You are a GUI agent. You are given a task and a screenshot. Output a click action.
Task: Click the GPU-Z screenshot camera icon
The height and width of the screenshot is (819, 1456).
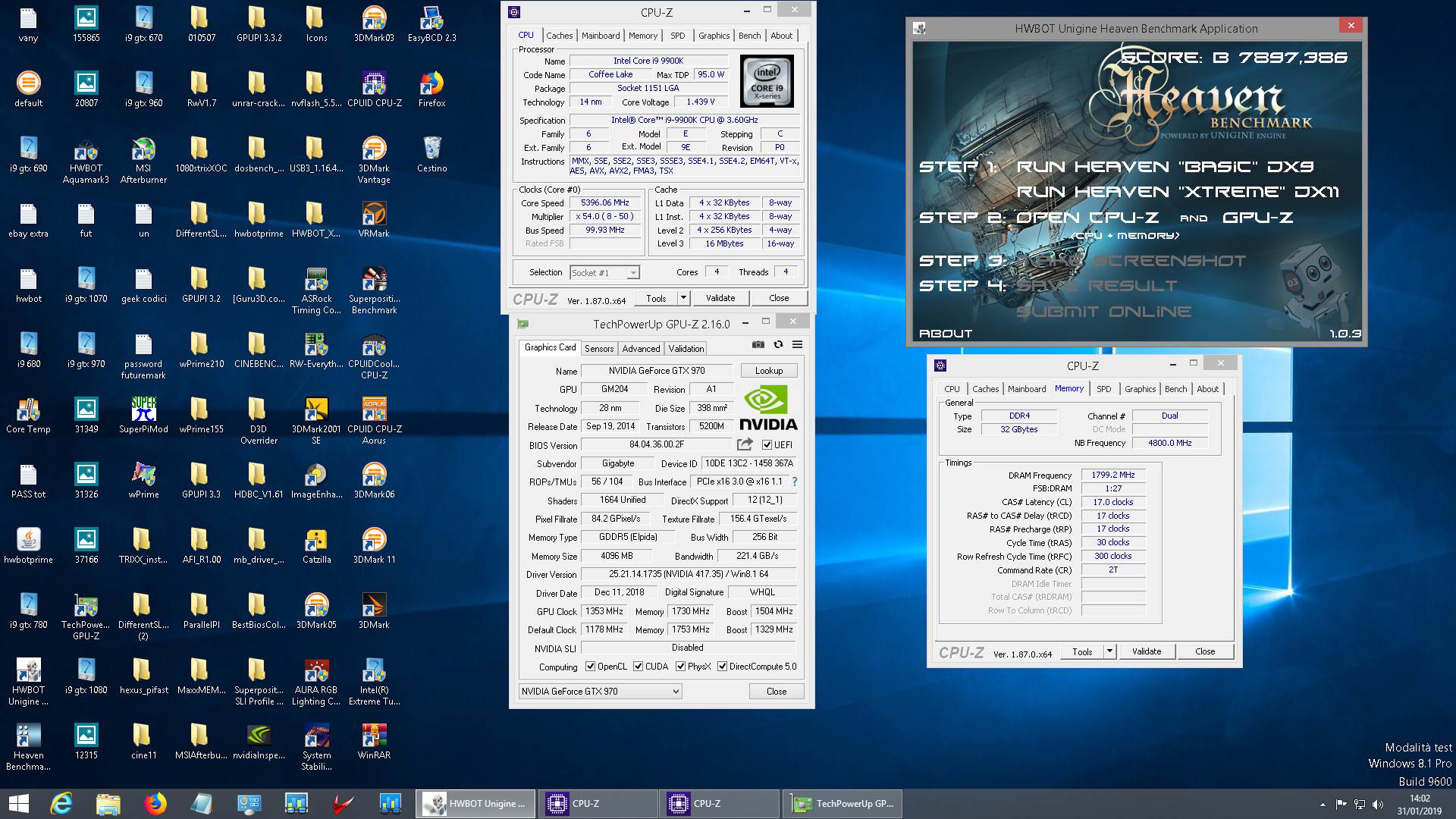click(x=758, y=344)
